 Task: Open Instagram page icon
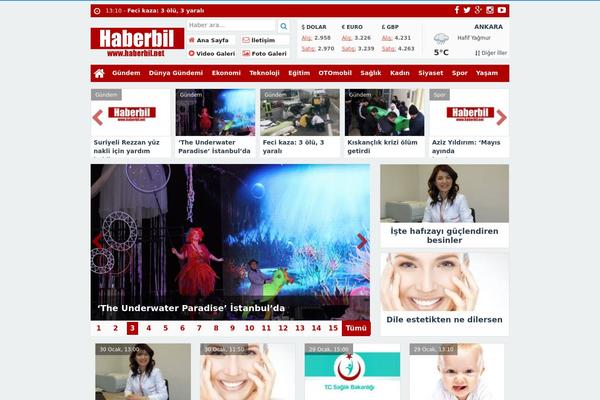[x=490, y=10]
